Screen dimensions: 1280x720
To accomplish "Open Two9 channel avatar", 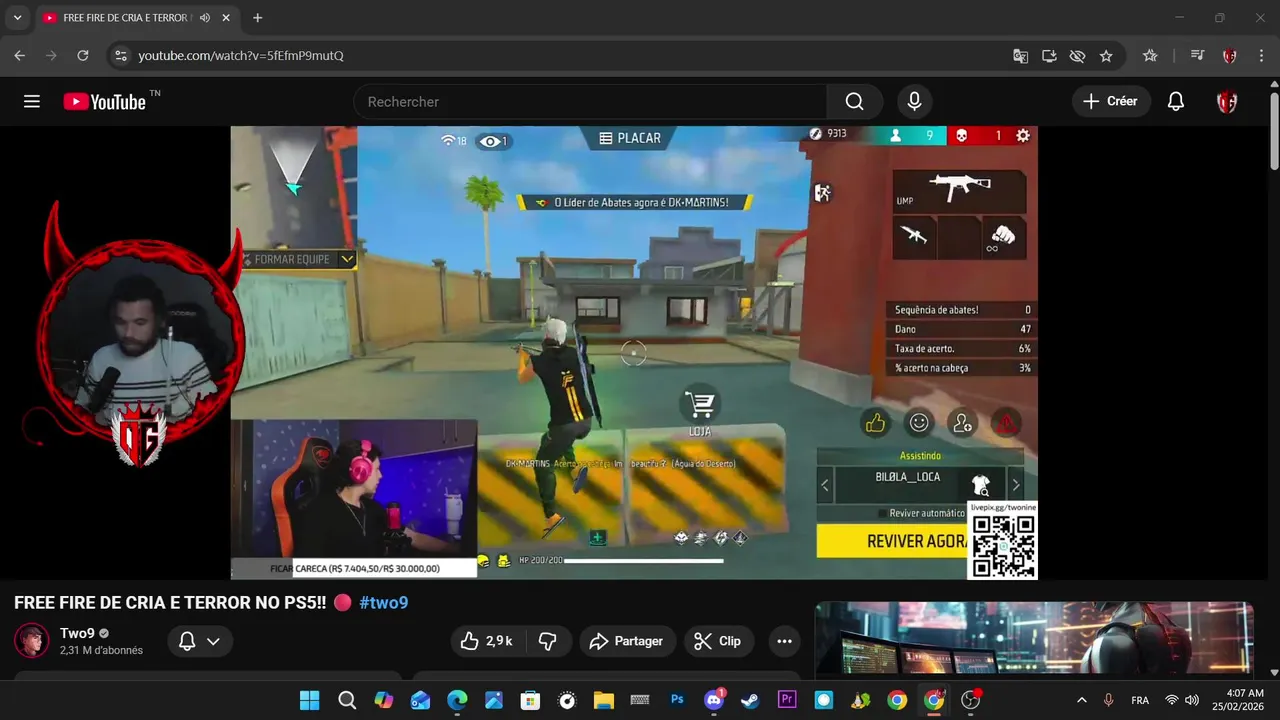I will pyautogui.click(x=31, y=640).
